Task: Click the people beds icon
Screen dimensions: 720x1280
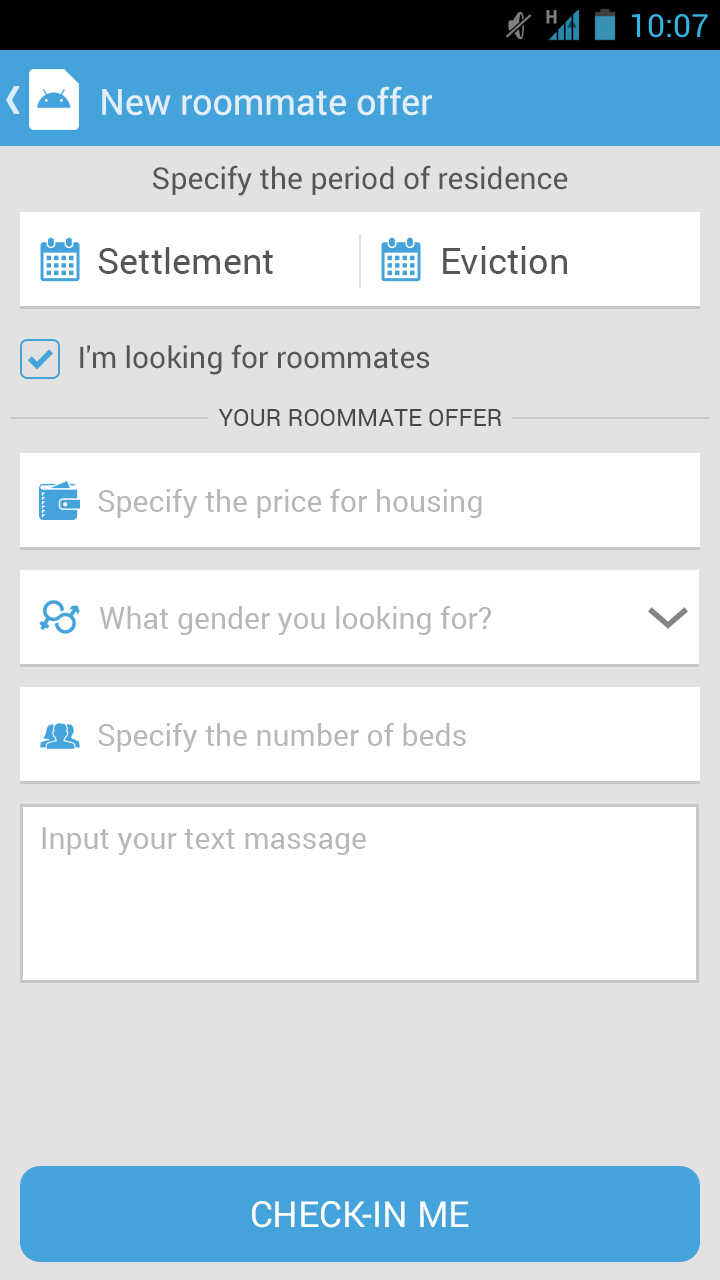Action: [x=60, y=736]
